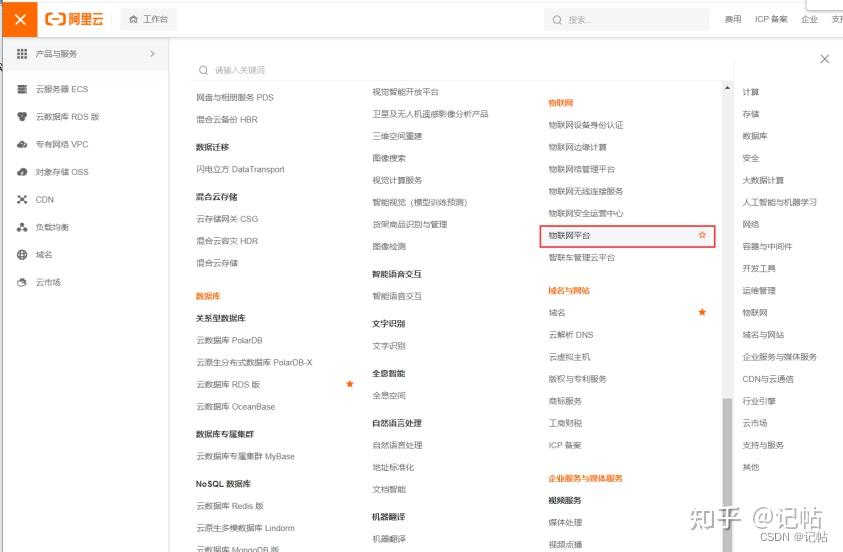Unfavorite 域名 via its orange star

(702, 312)
